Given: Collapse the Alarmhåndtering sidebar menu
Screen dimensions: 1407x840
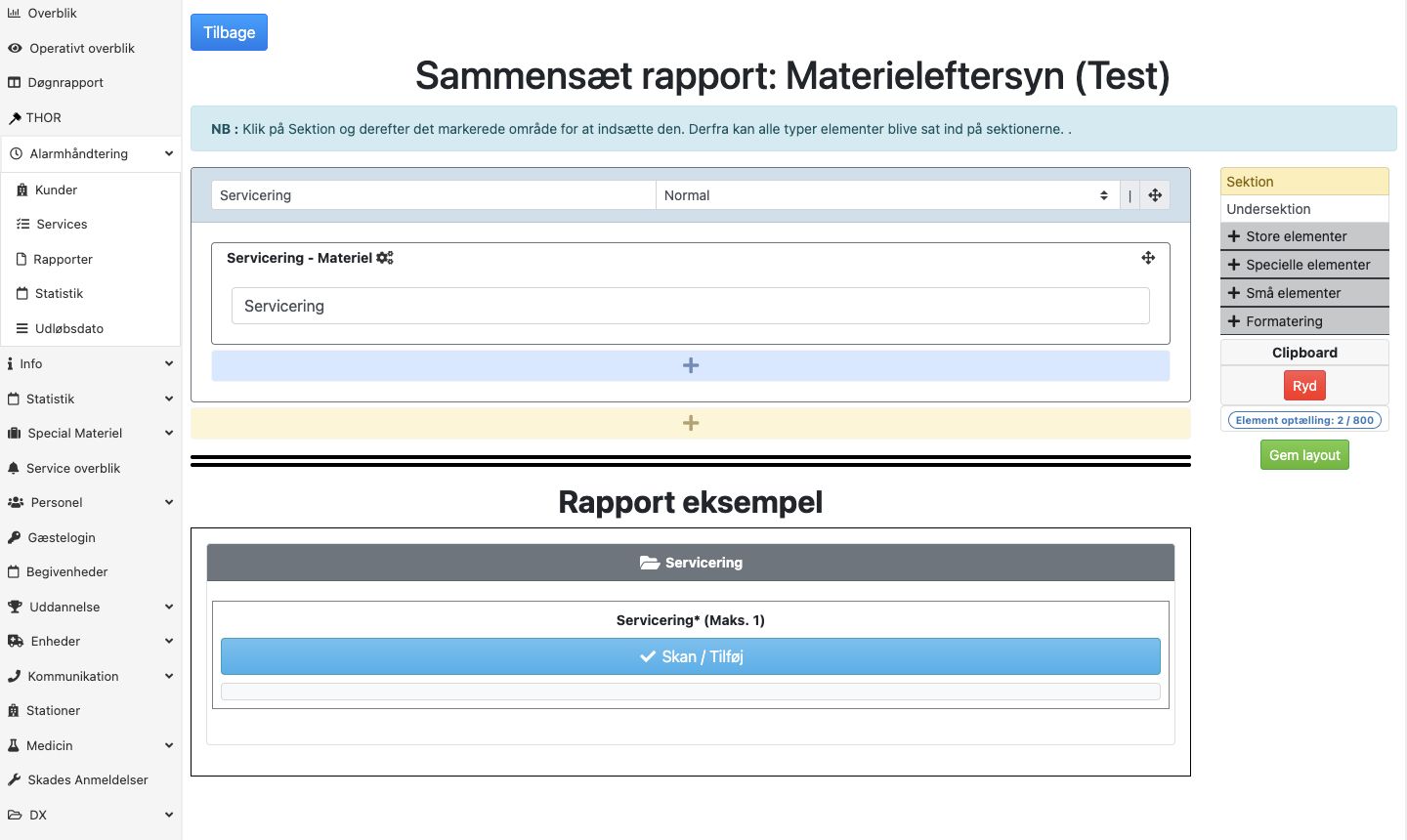Looking at the screenshot, I should [x=90, y=154].
